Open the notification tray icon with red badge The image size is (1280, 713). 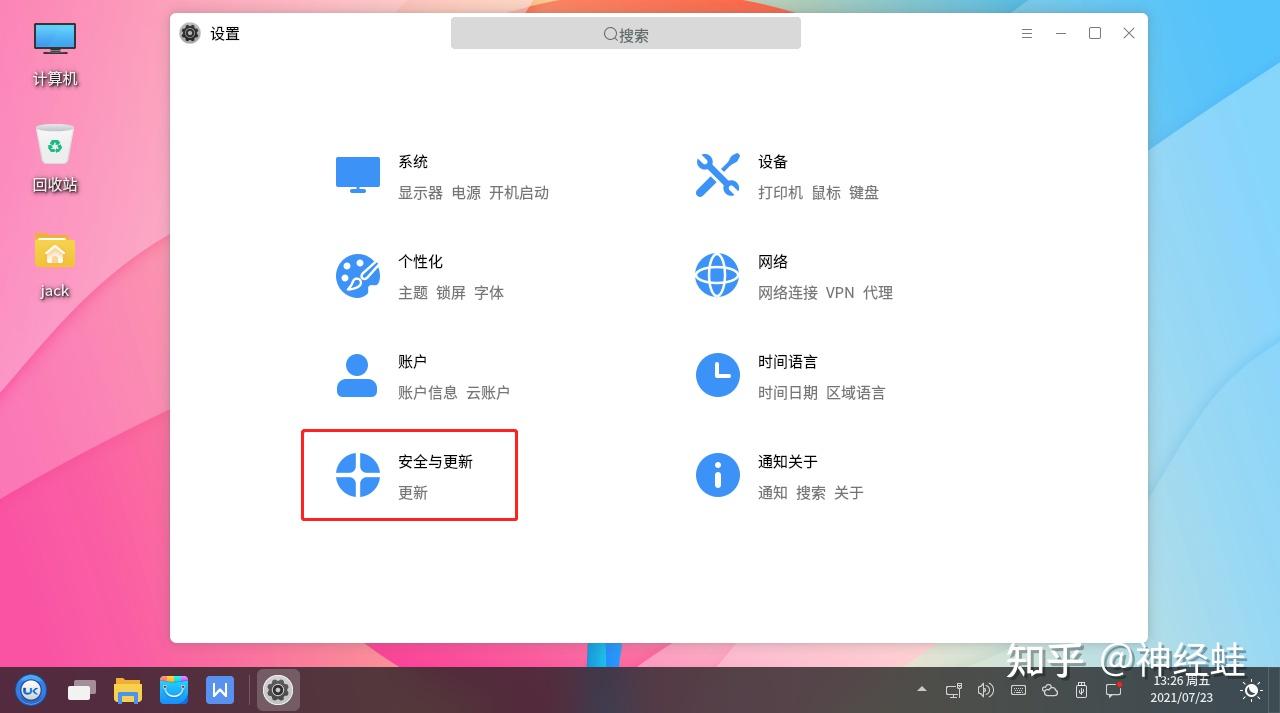click(1114, 688)
